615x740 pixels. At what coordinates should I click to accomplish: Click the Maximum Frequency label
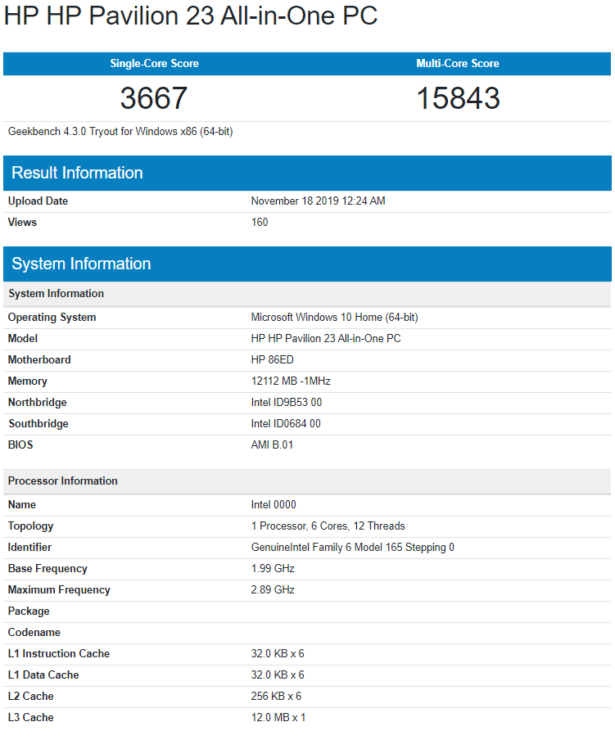pos(59,589)
